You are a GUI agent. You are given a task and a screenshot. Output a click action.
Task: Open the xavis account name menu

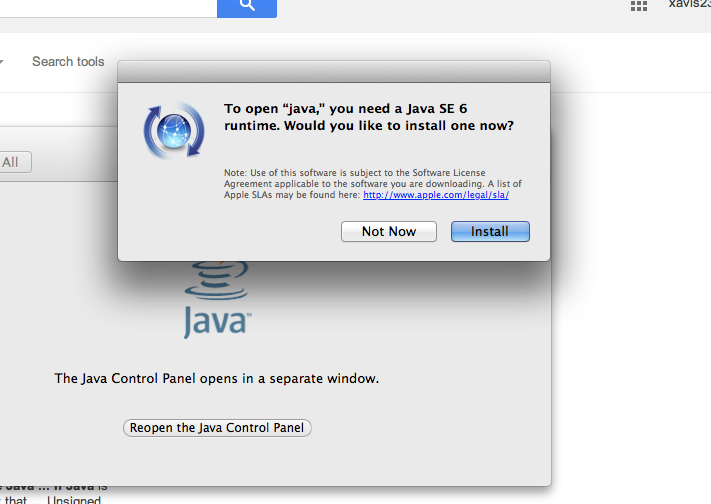[689, 5]
